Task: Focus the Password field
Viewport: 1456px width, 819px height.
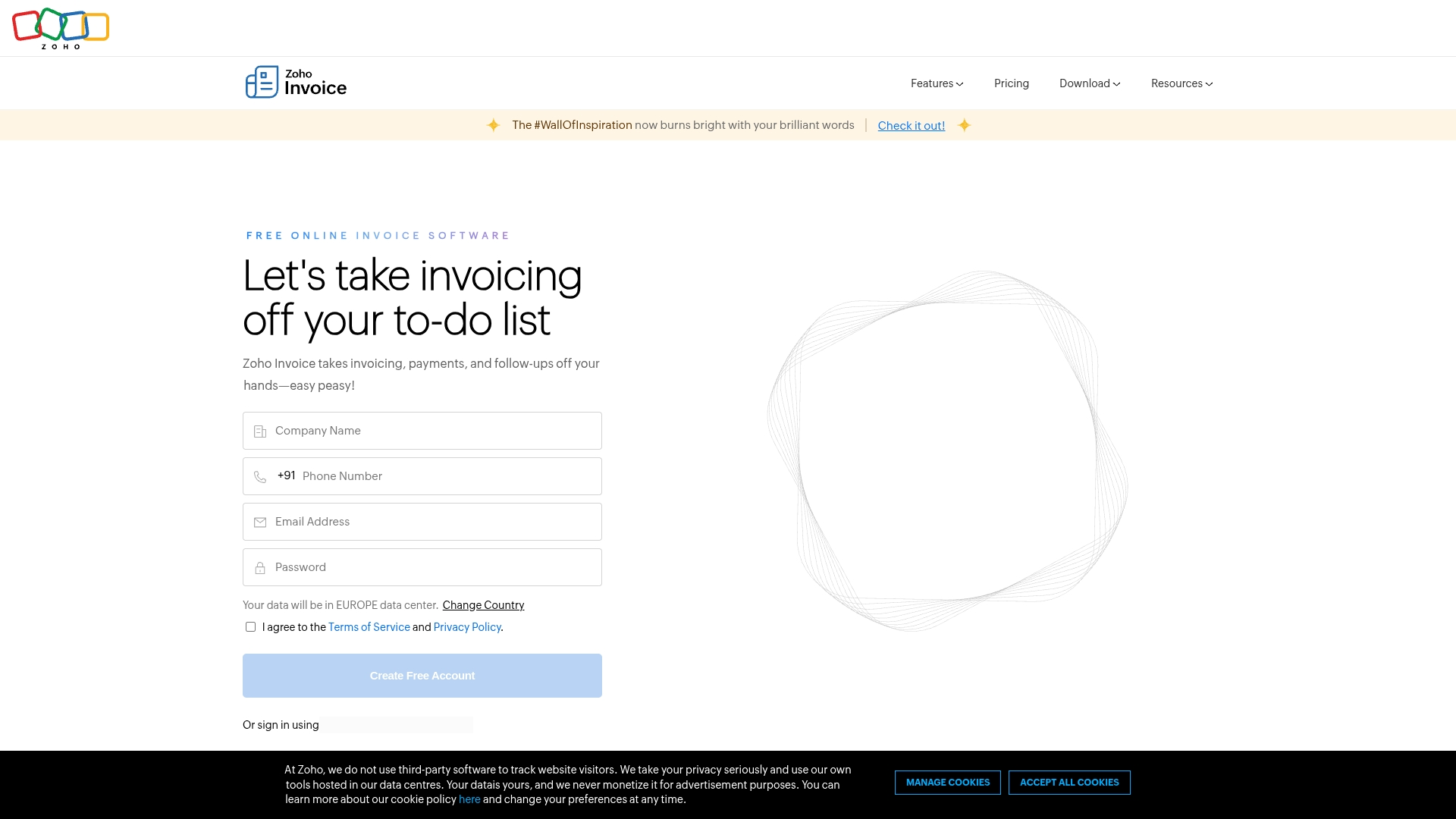Action: click(x=422, y=567)
